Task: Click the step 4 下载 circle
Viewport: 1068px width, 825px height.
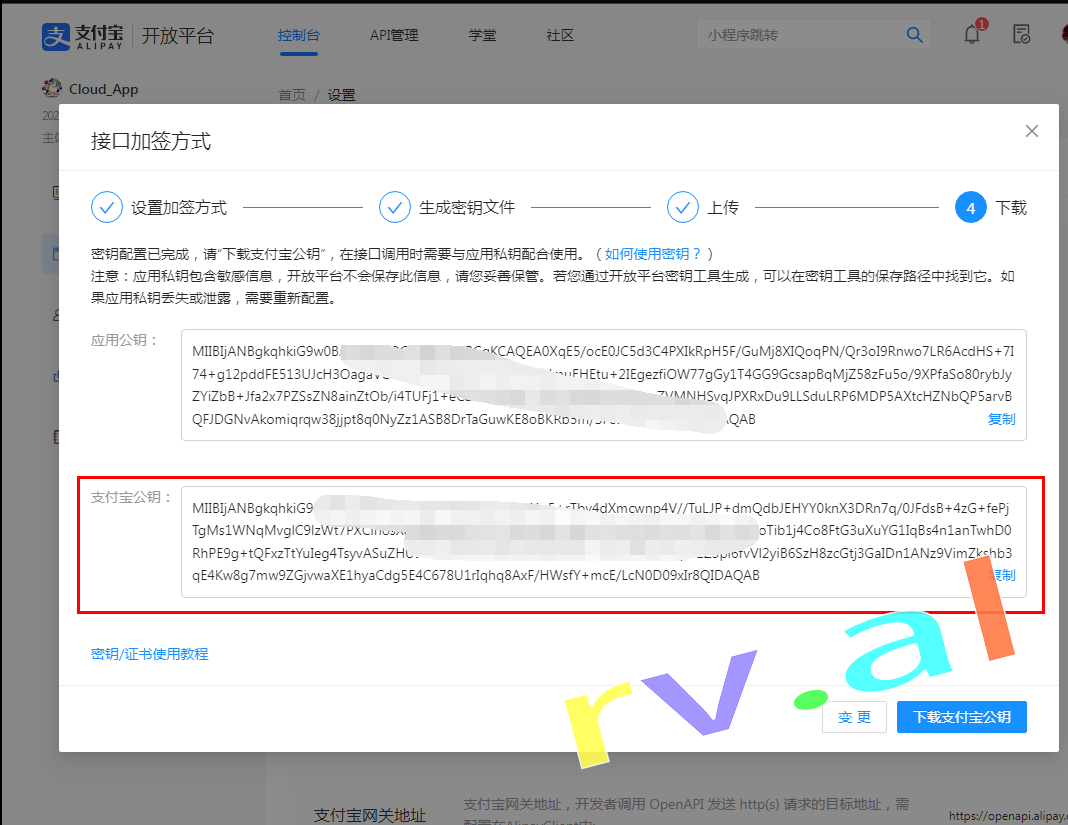Action: tap(971, 208)
